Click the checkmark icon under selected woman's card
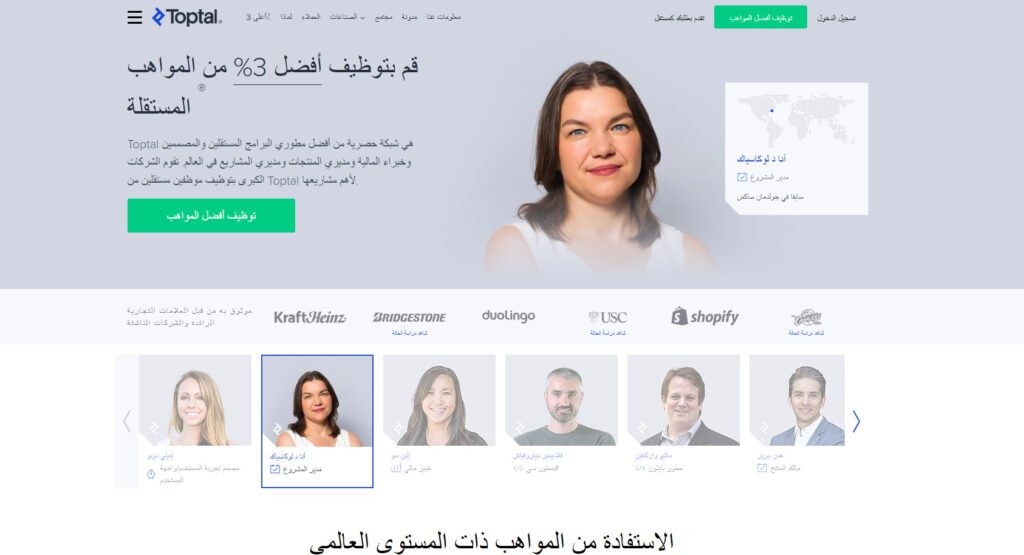The height and width of the screenshot is (555, 1024). point(275,469)
